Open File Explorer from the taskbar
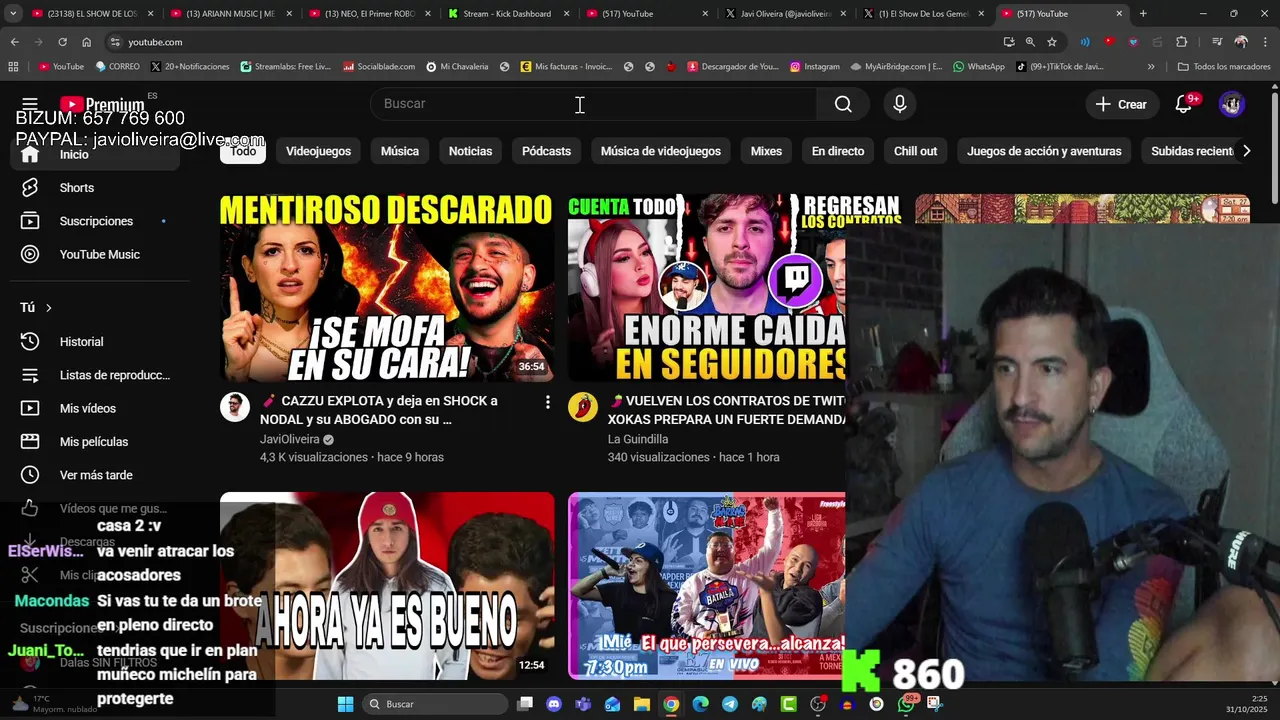 642,704
